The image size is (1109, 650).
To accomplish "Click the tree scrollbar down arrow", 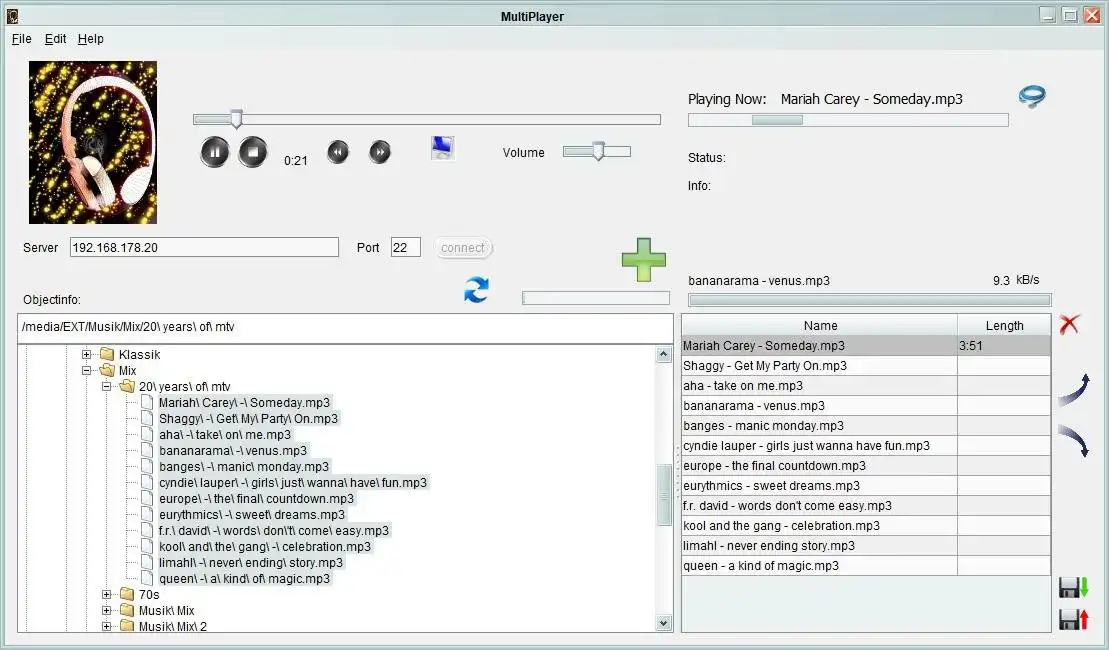I will coord(663,623).
